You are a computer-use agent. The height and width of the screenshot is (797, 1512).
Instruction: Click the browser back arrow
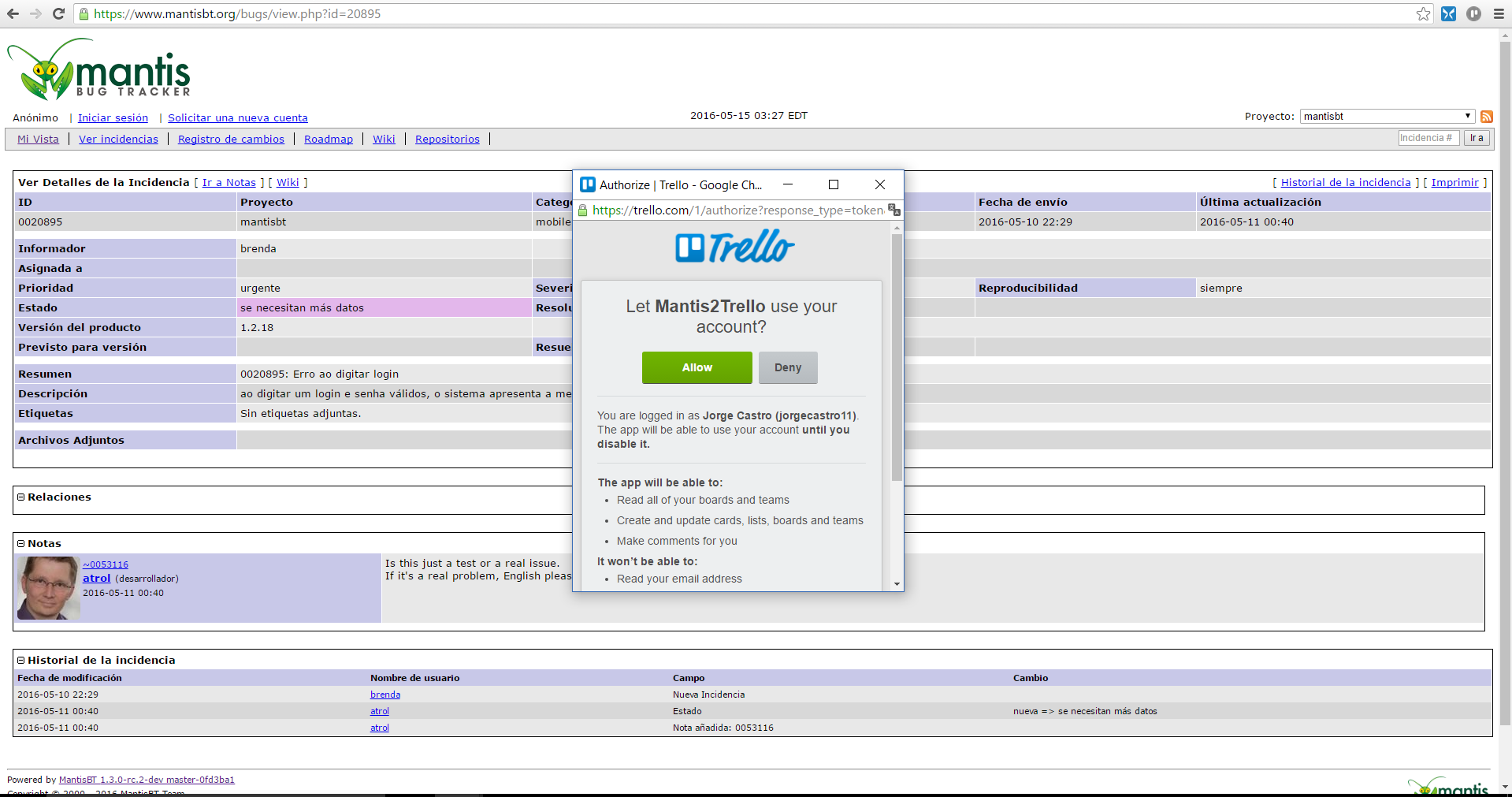[x=13, y=13]
